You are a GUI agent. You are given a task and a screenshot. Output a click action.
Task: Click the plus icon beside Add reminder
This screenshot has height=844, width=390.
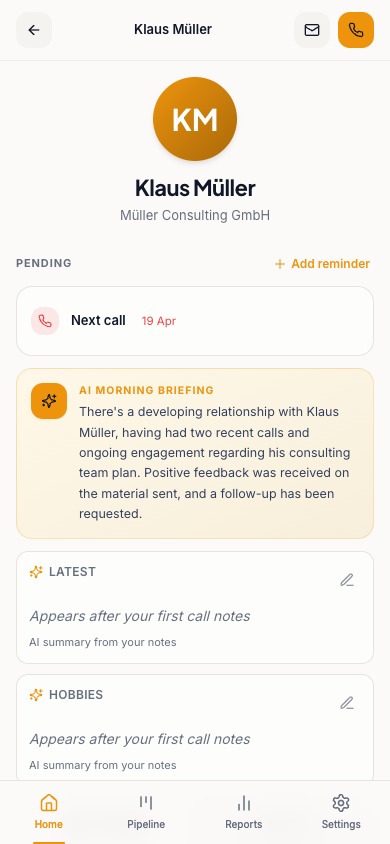pyautogui.click(x=280, y=264)
